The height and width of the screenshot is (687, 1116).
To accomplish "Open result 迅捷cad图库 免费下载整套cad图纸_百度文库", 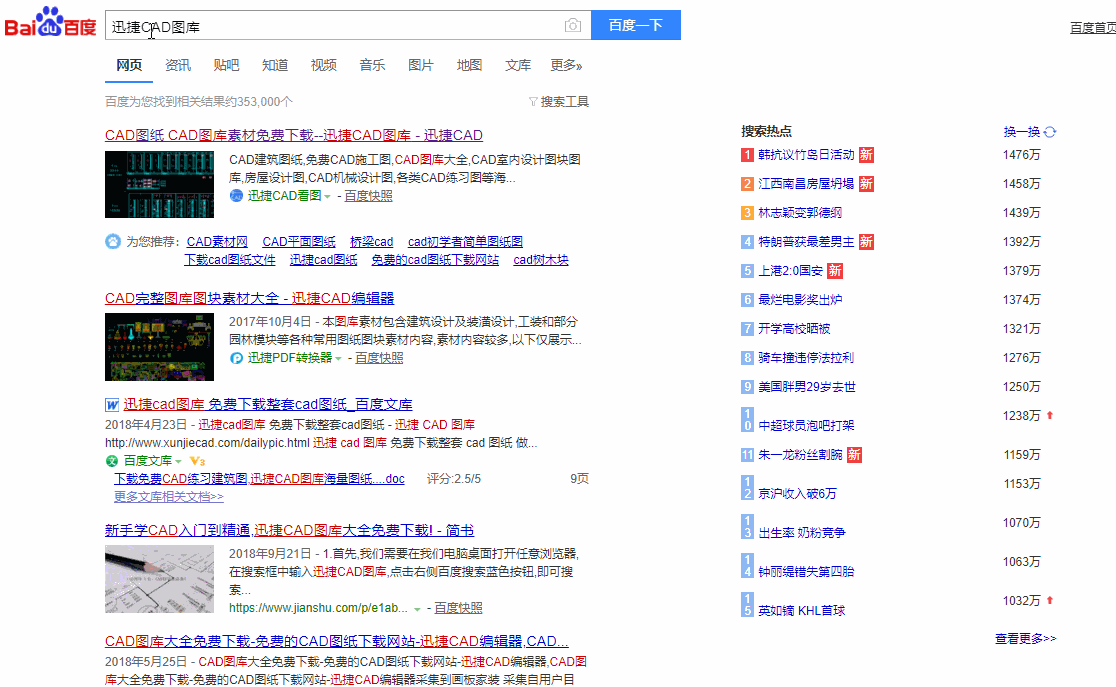I will click(x=268, y=404).
